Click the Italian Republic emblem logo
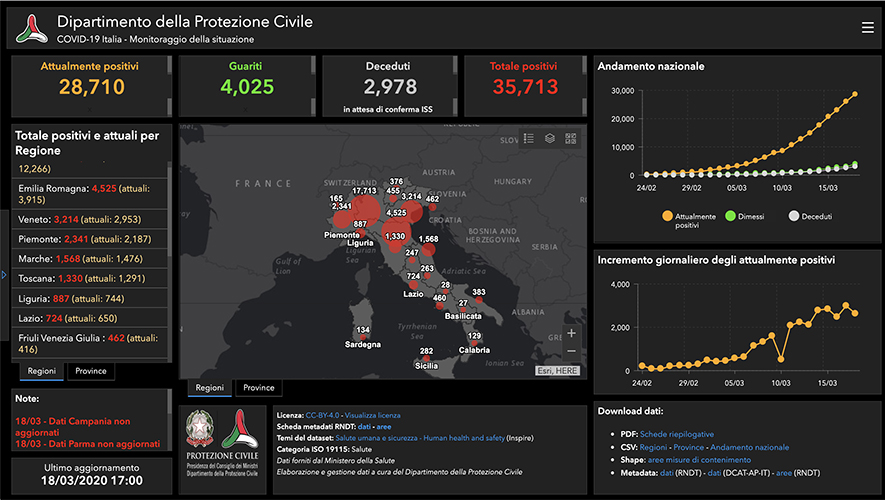Viewport: 885px width, 500px height. [x=200, y=429]
